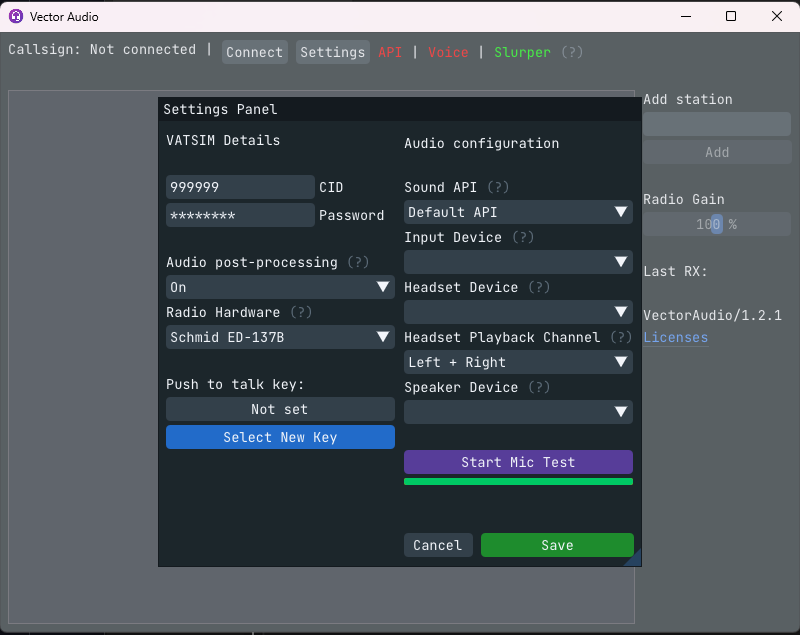Save the settings
The width and height of the screenshot is (800, 635).
(x=557, y=545)
